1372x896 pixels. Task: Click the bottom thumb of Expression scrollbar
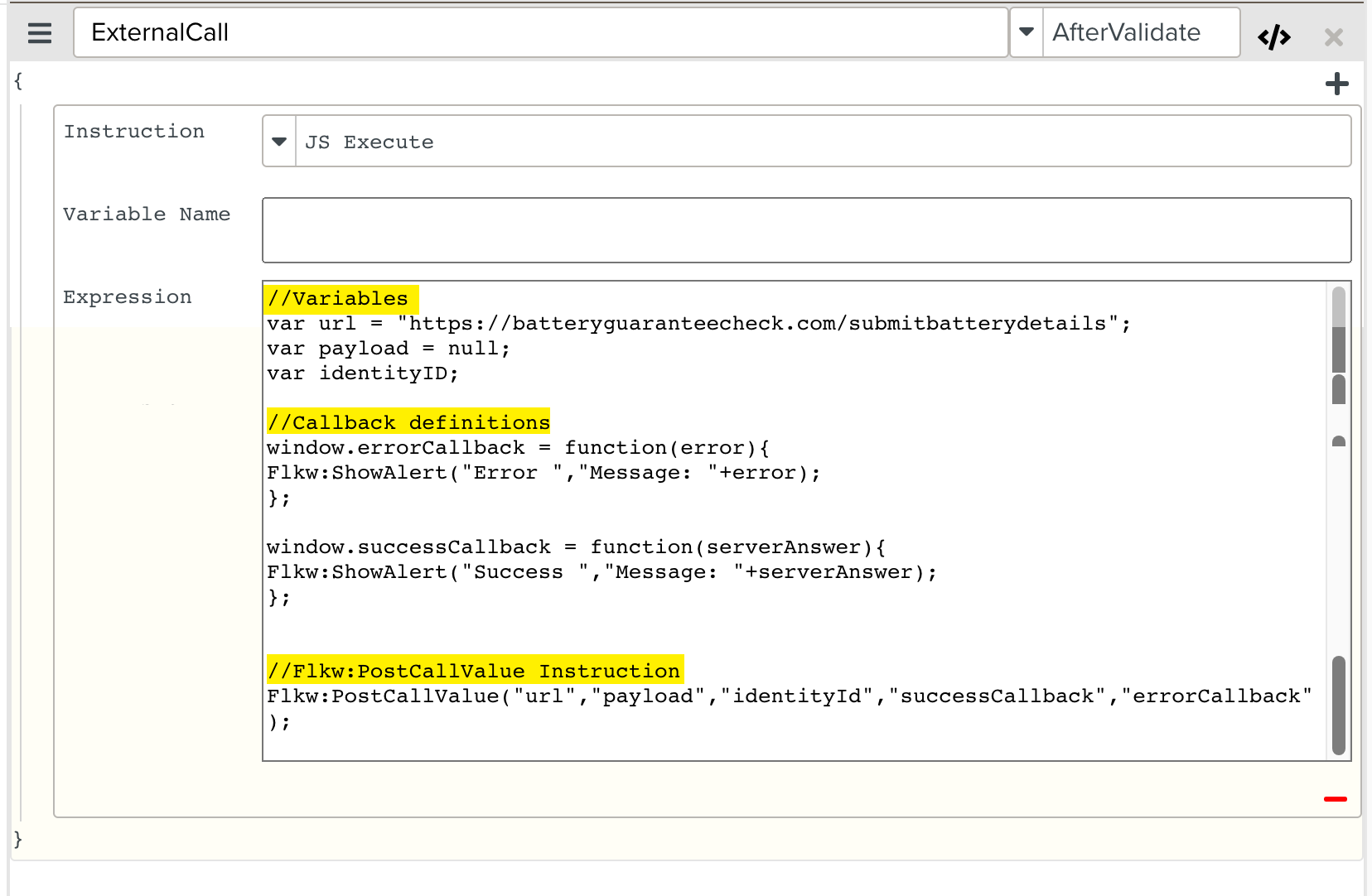1338,704
